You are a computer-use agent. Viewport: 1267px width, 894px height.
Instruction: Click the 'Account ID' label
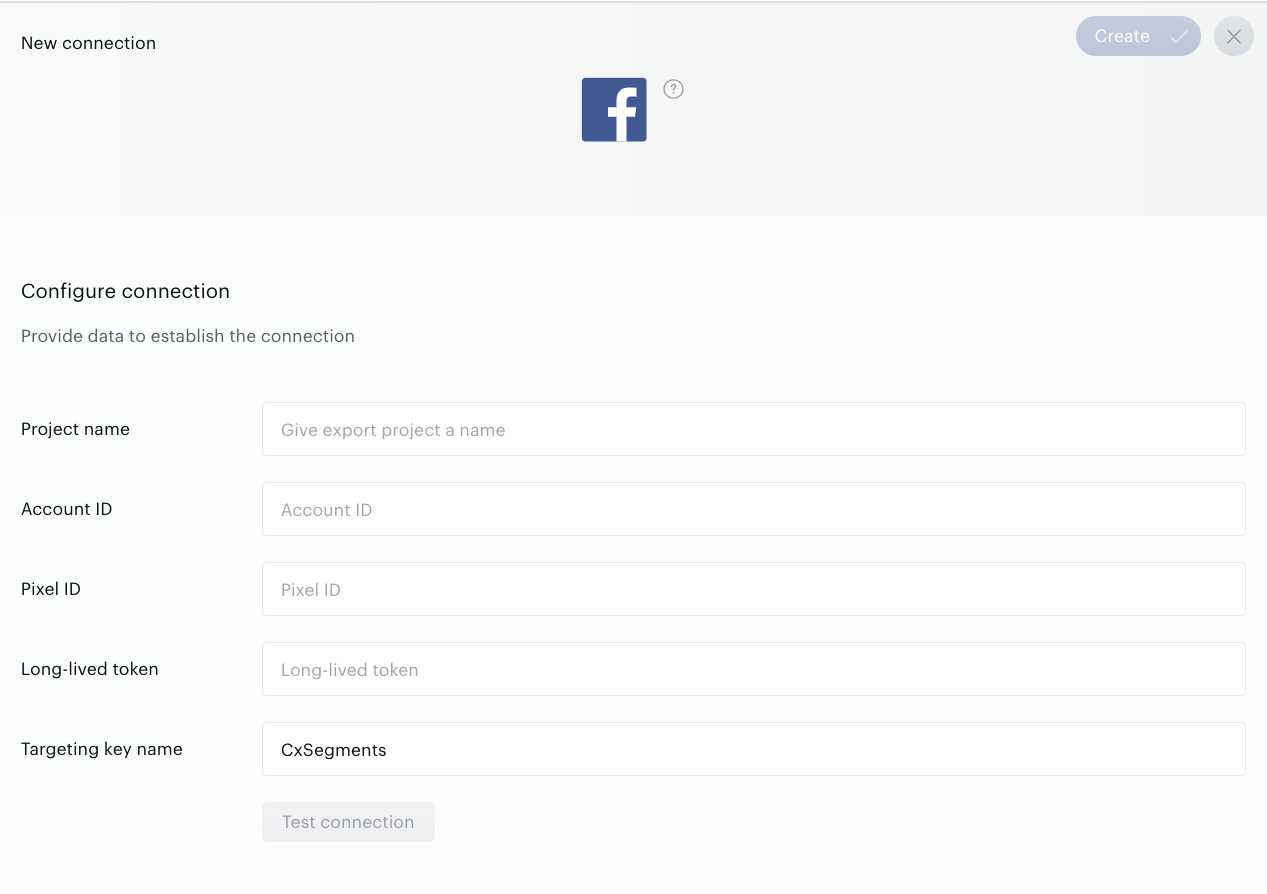(x=66, y=509)
